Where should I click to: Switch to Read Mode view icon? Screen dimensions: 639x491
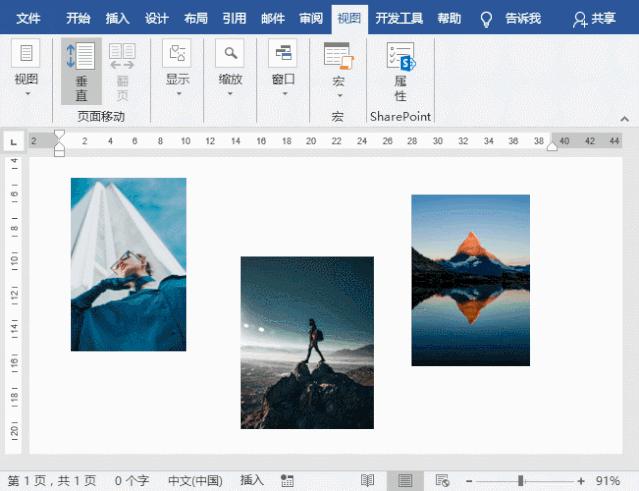[367, 481]
